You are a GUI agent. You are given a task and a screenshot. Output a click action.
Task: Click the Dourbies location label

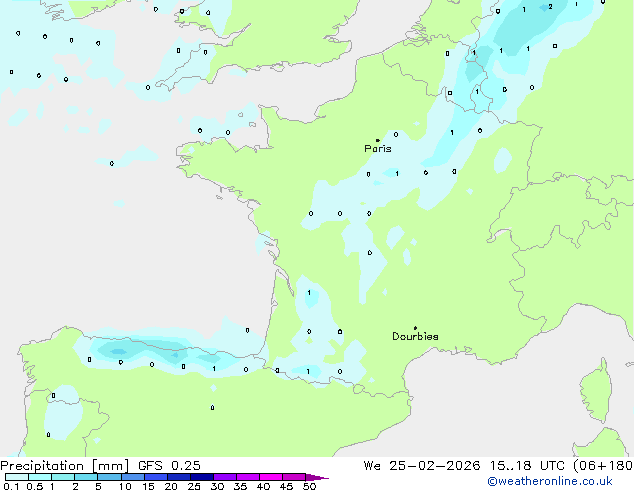tap(415, 336)
